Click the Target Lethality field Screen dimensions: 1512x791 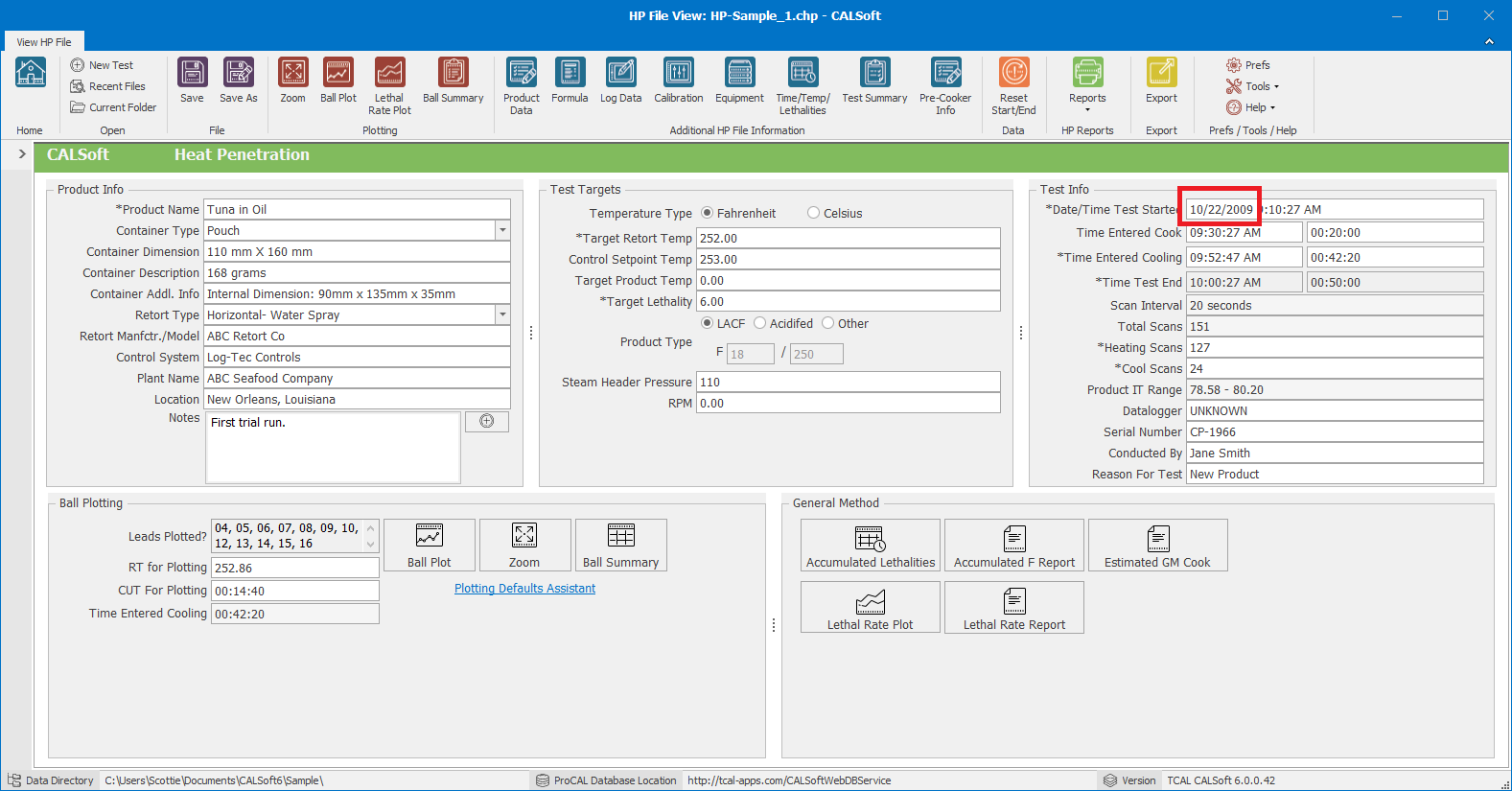849,301
